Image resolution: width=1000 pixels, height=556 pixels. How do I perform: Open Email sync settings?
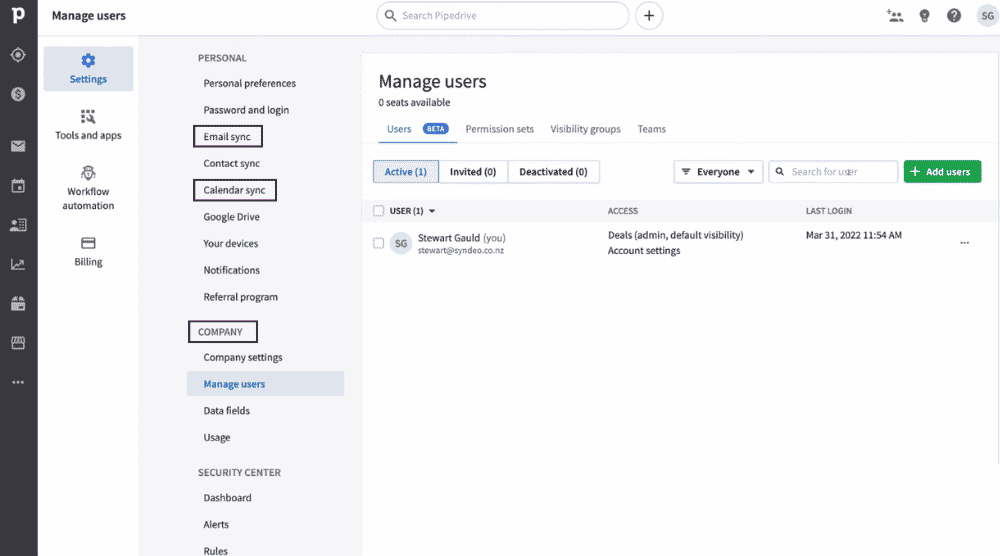coord(227,136)
